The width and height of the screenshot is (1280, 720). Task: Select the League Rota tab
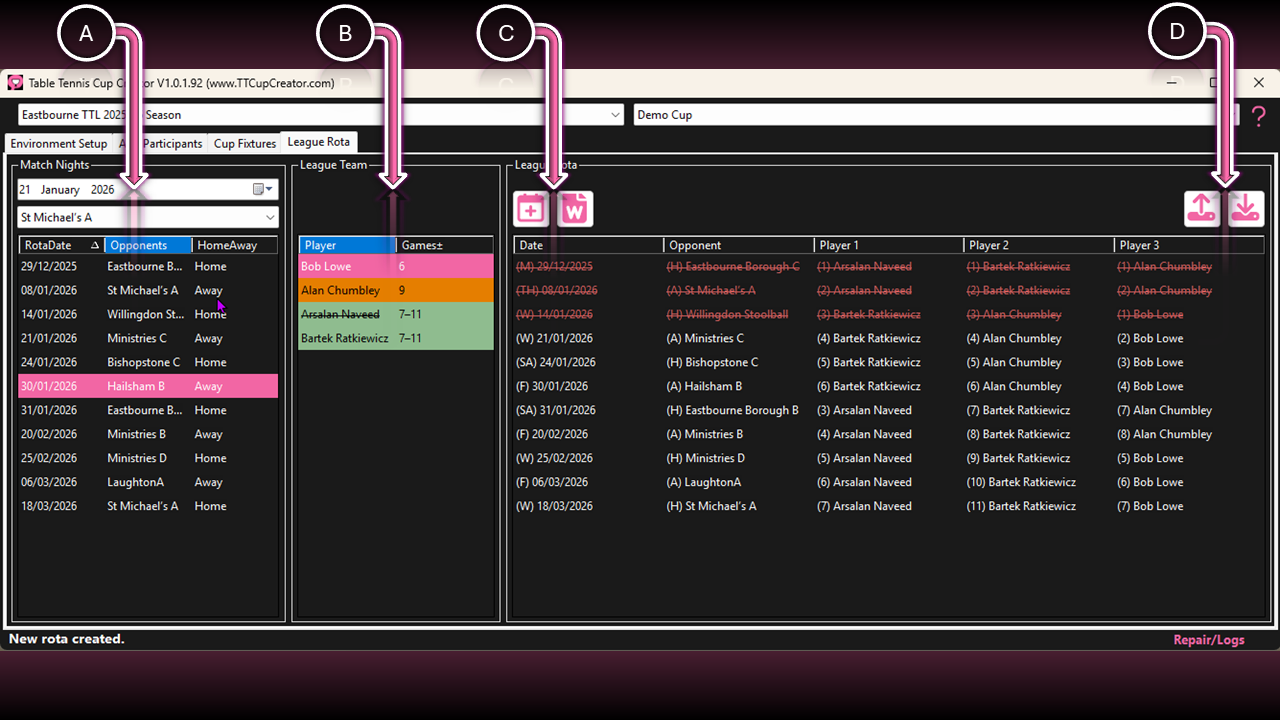coord(318,142)
